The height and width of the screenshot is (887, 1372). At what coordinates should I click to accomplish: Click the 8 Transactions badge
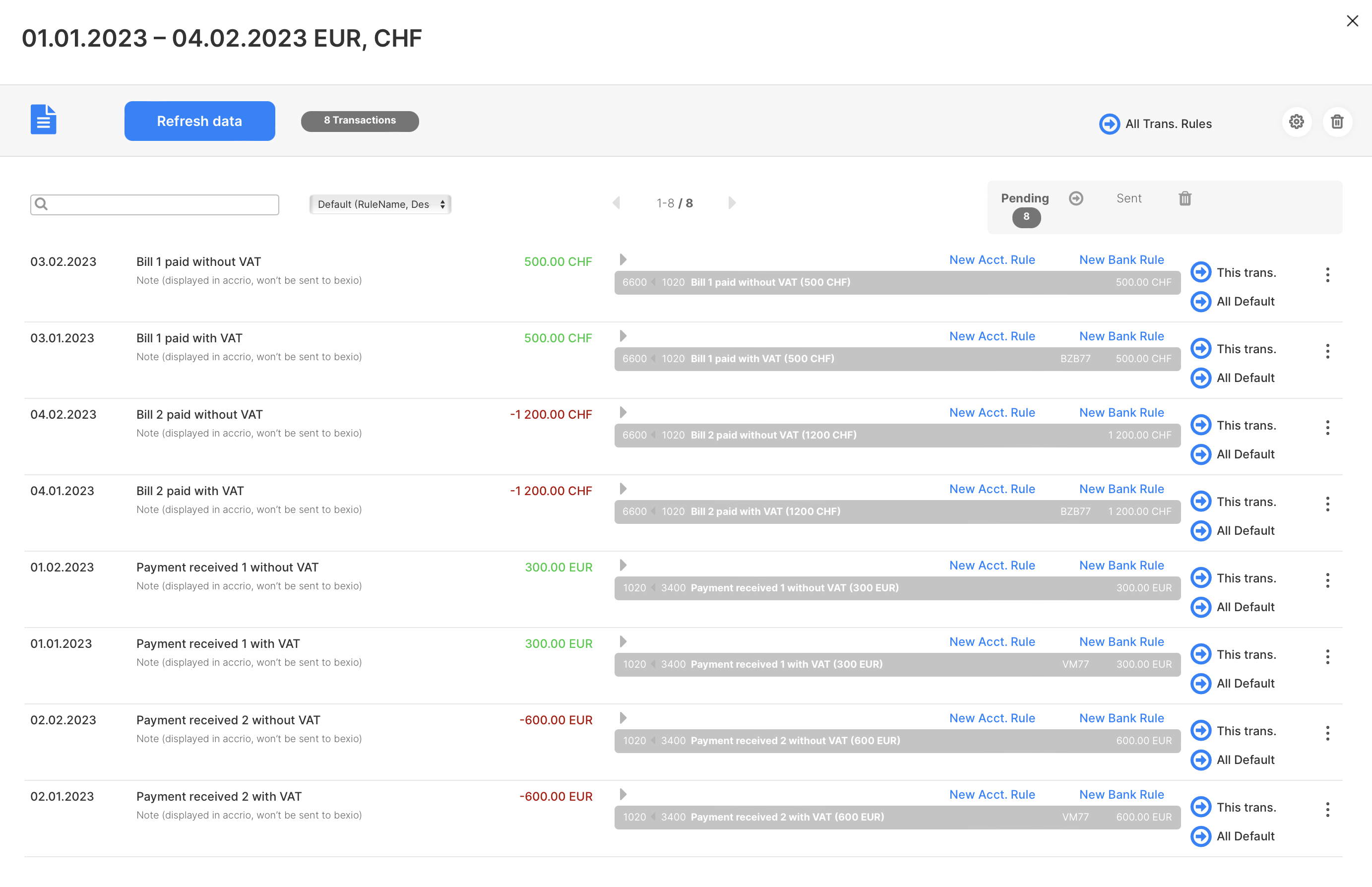pos(360,121)
